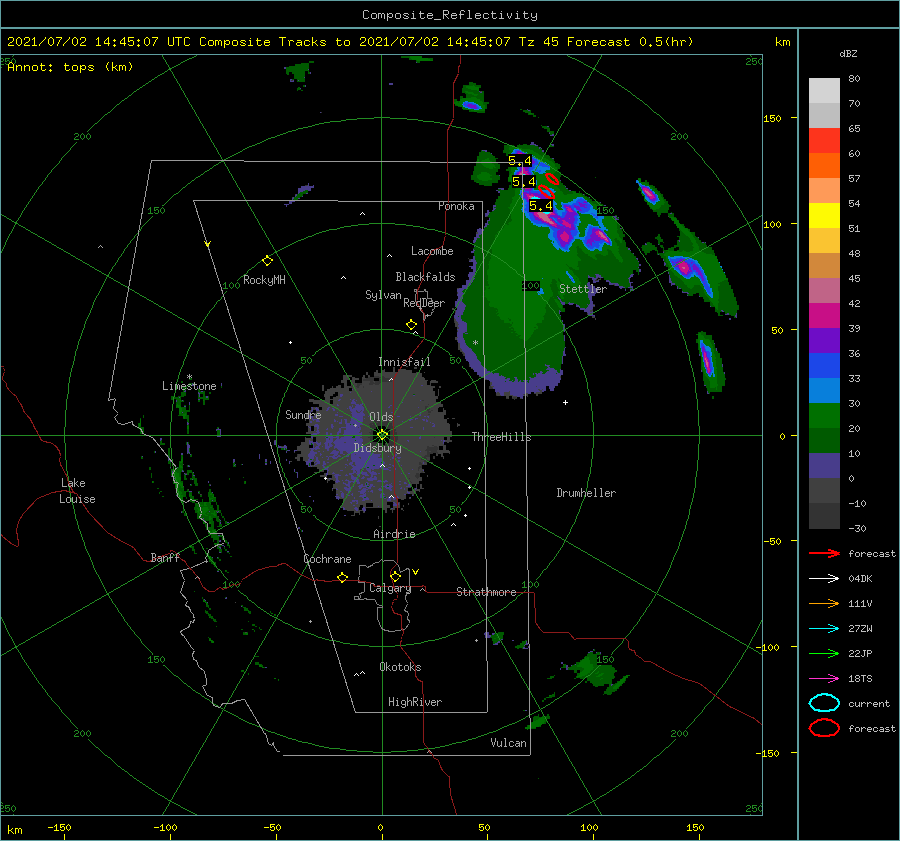Screen dimensions: 900x841
Task: Click the yellow diamond marker below Cochrane
Action: [343, 577]
